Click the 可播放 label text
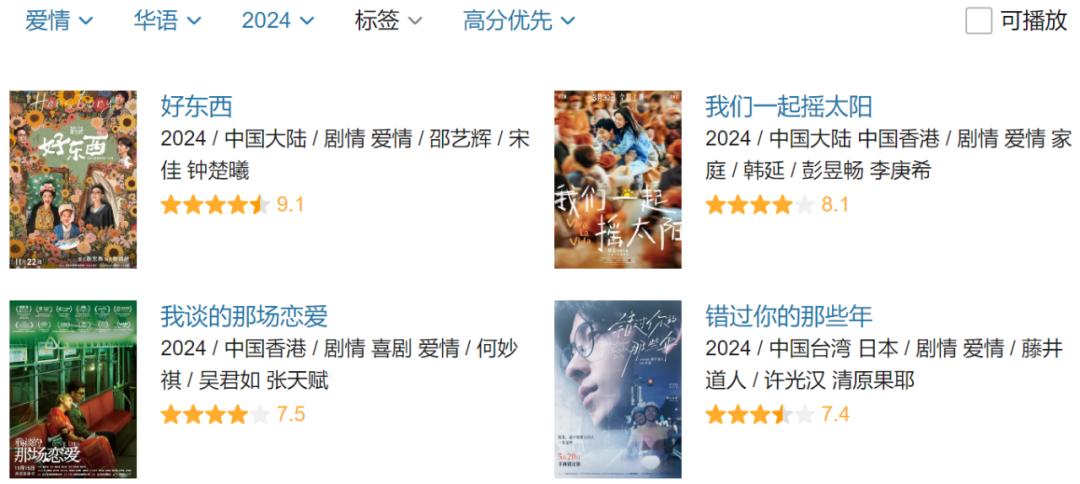This screenshot has height=484, width=1080. tap(1034, 21)
